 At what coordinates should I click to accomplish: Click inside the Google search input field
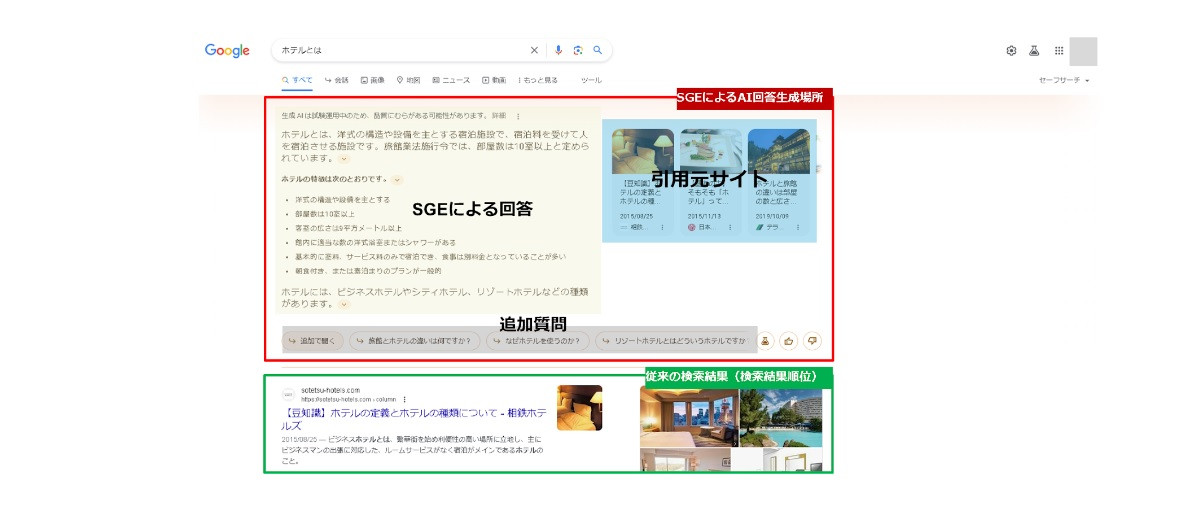(x=400, y=50)
